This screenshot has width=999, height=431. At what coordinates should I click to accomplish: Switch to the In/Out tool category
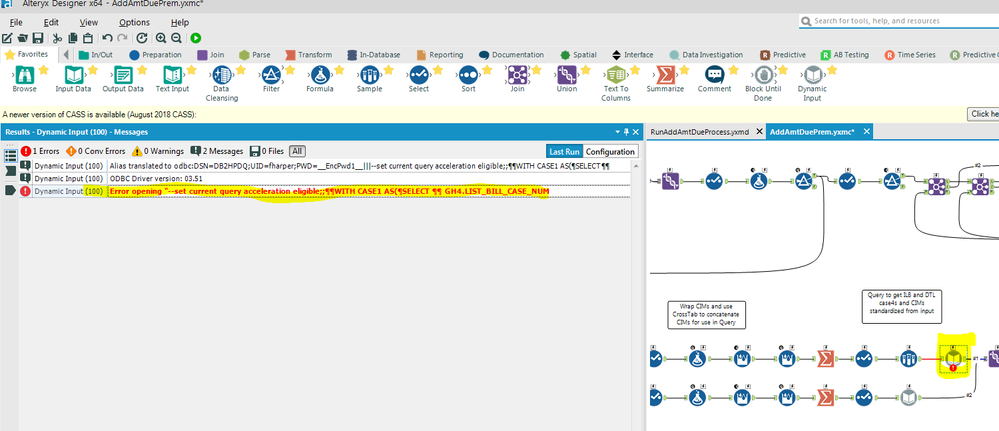[96, 55]
